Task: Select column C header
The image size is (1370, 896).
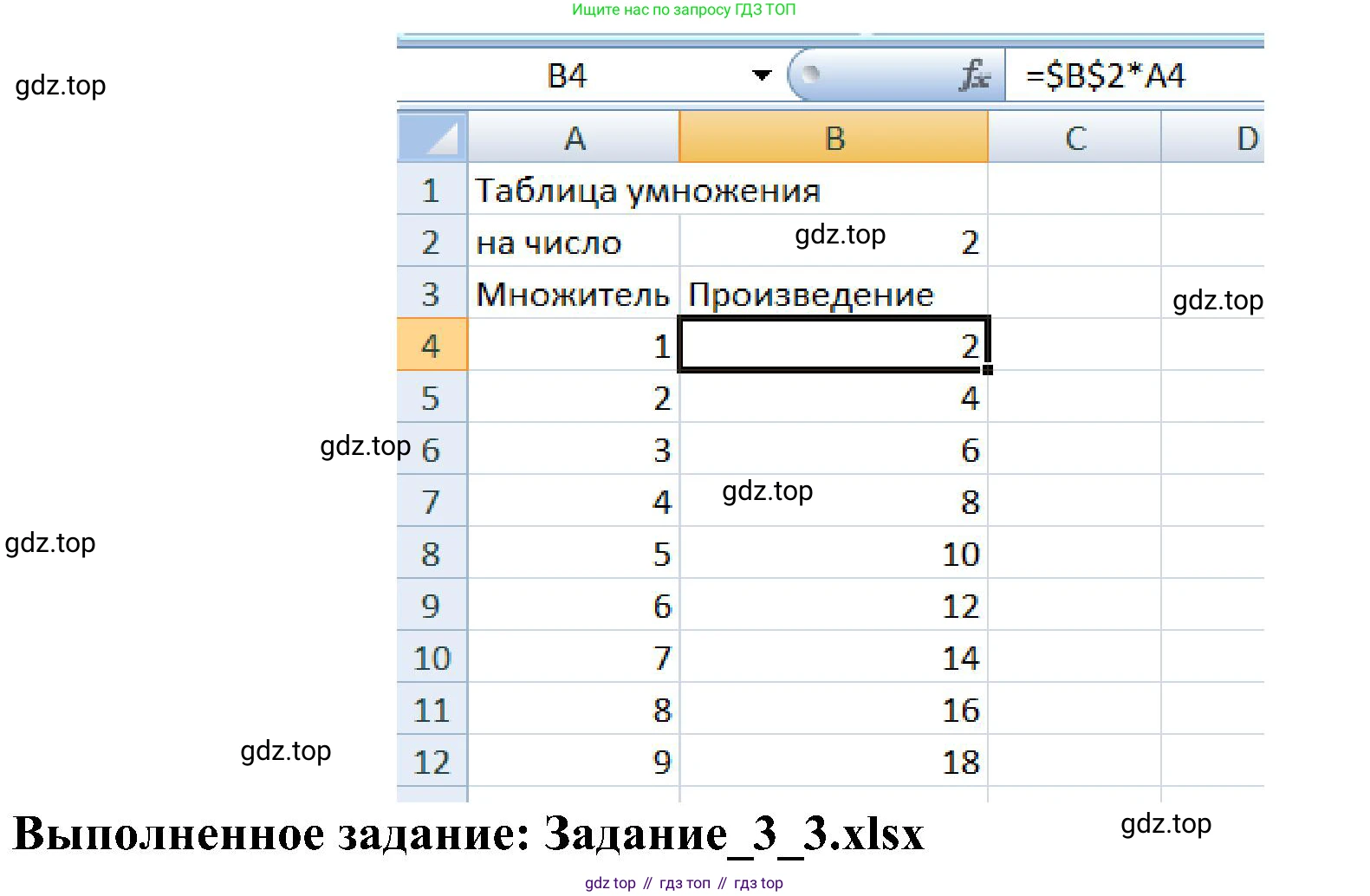Action: (x=1075, y=138)
